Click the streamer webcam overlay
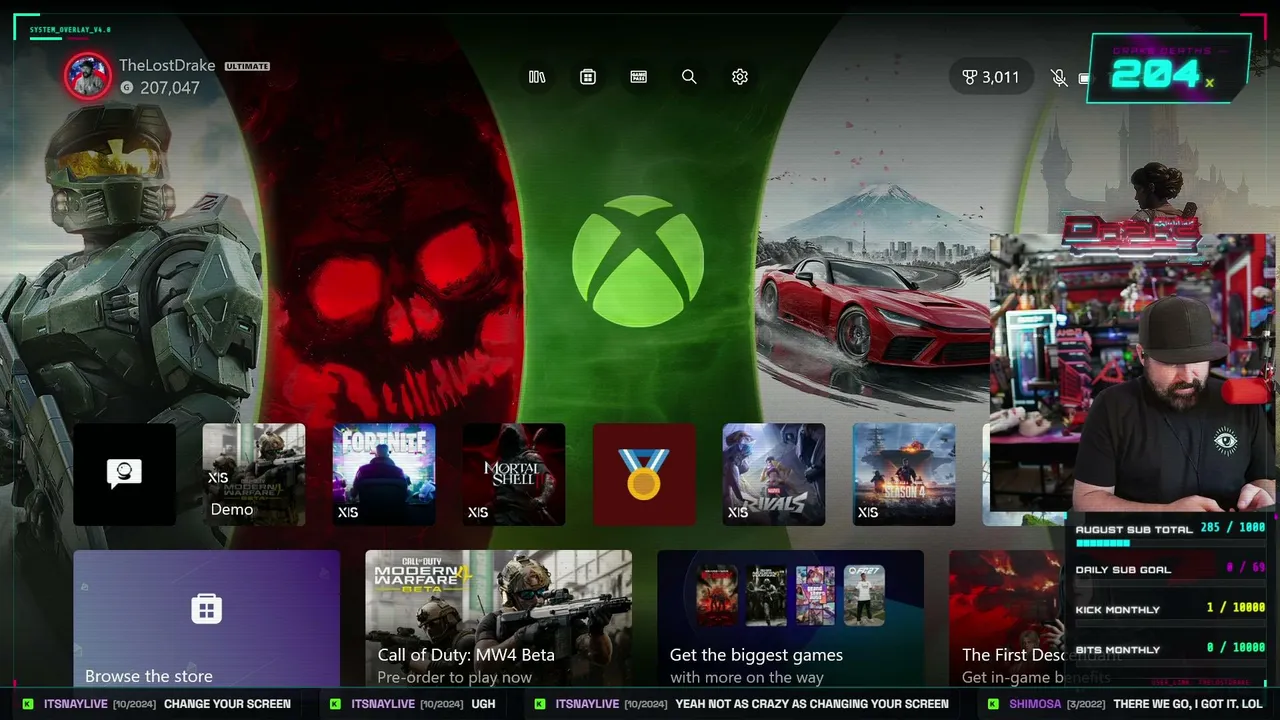The width and height of the screenshot is (1280, 720). (1133, 373)
